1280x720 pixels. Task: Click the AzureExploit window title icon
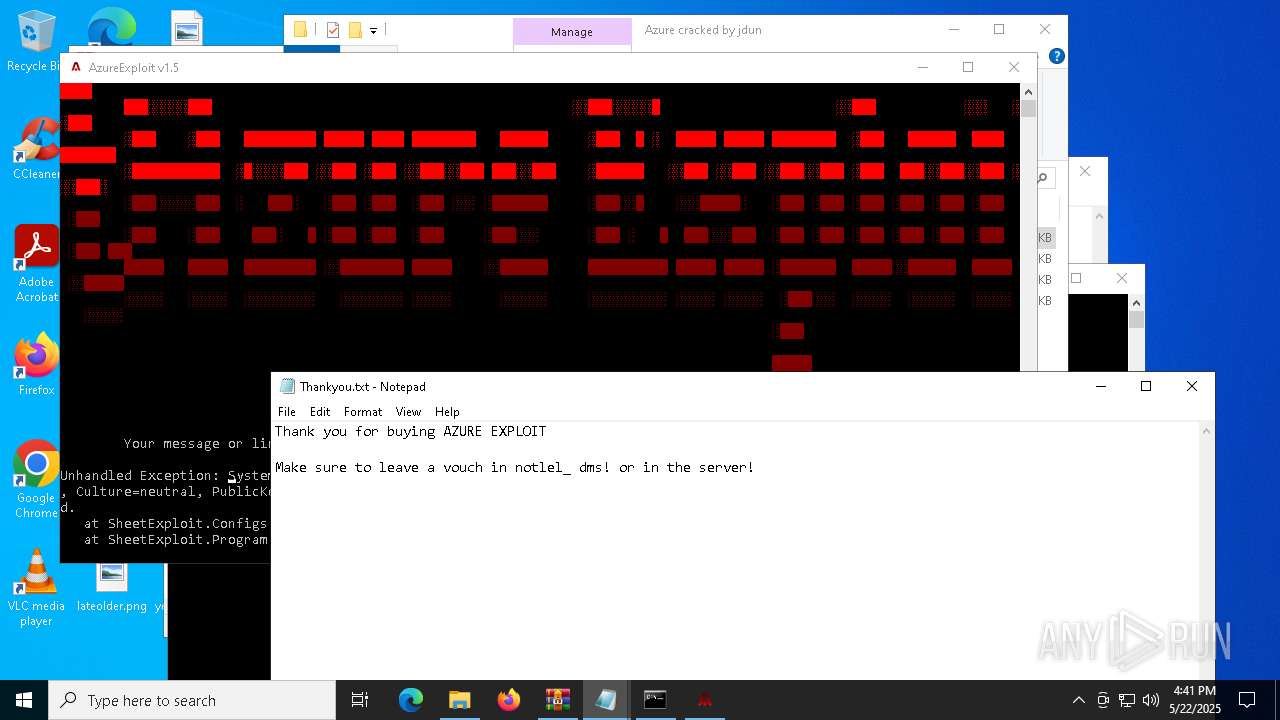click(x=76, y=67)
